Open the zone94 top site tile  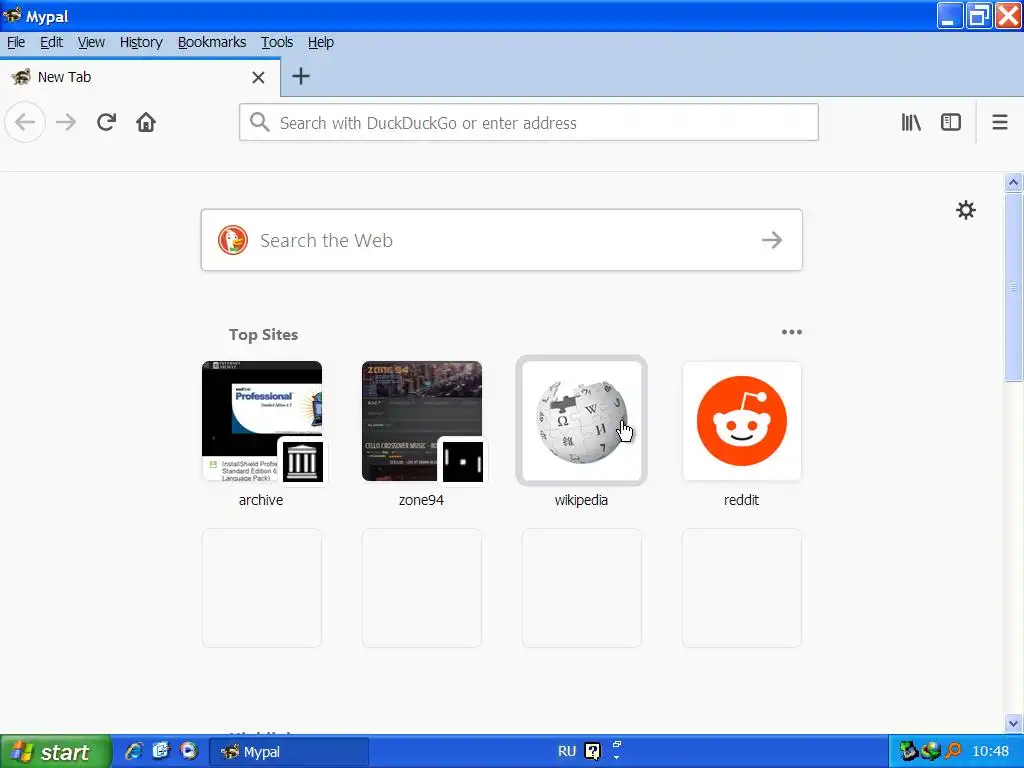422,421
